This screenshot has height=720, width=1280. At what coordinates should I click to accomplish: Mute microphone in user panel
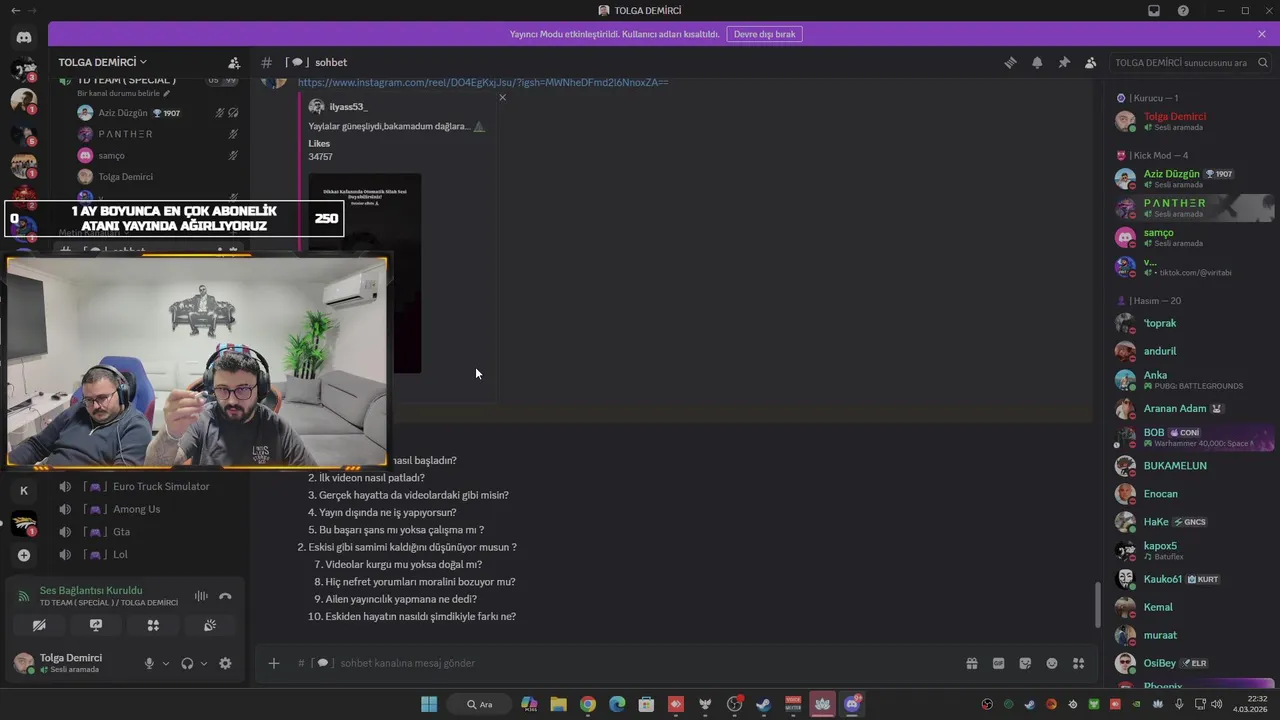pyautogui.click(x=149, y=663)
